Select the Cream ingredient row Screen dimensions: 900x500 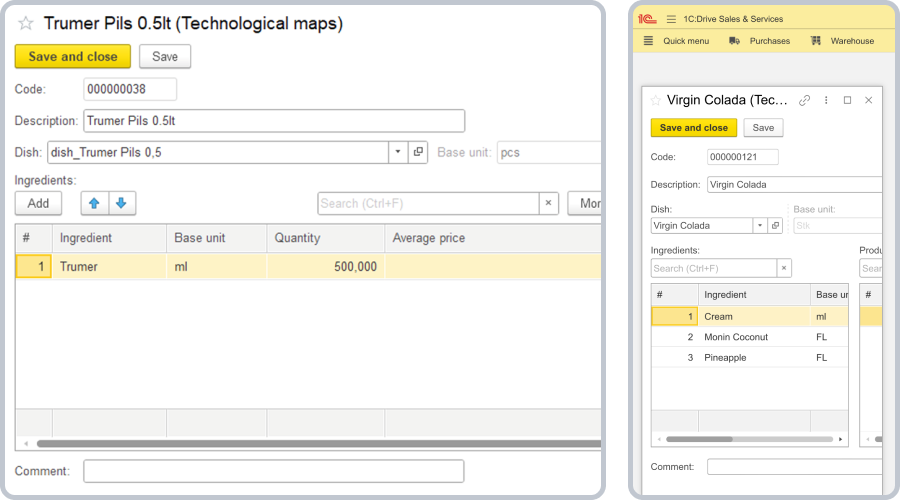coord(750,316)
